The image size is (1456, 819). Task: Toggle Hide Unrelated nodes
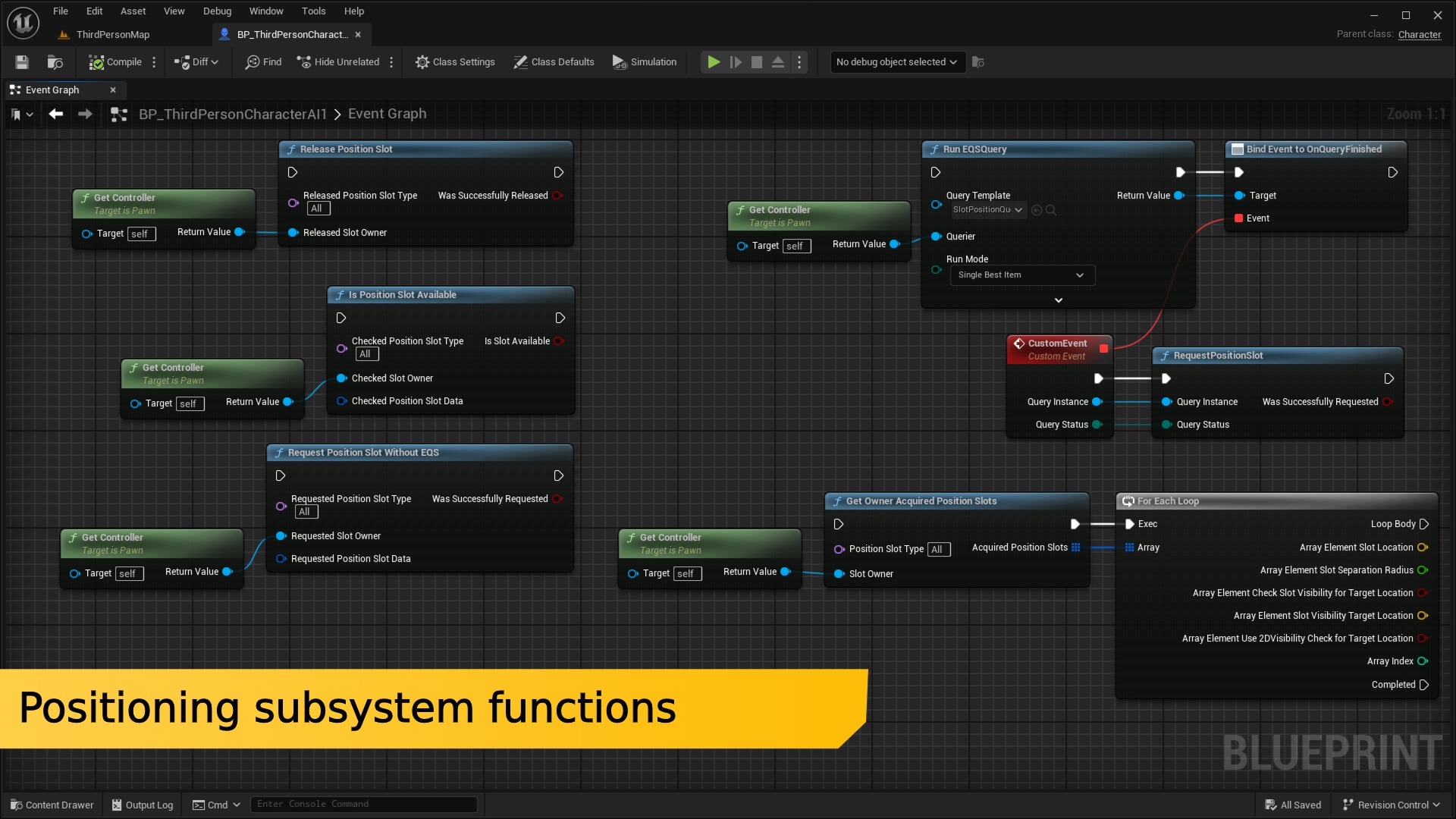coord(338,62)
